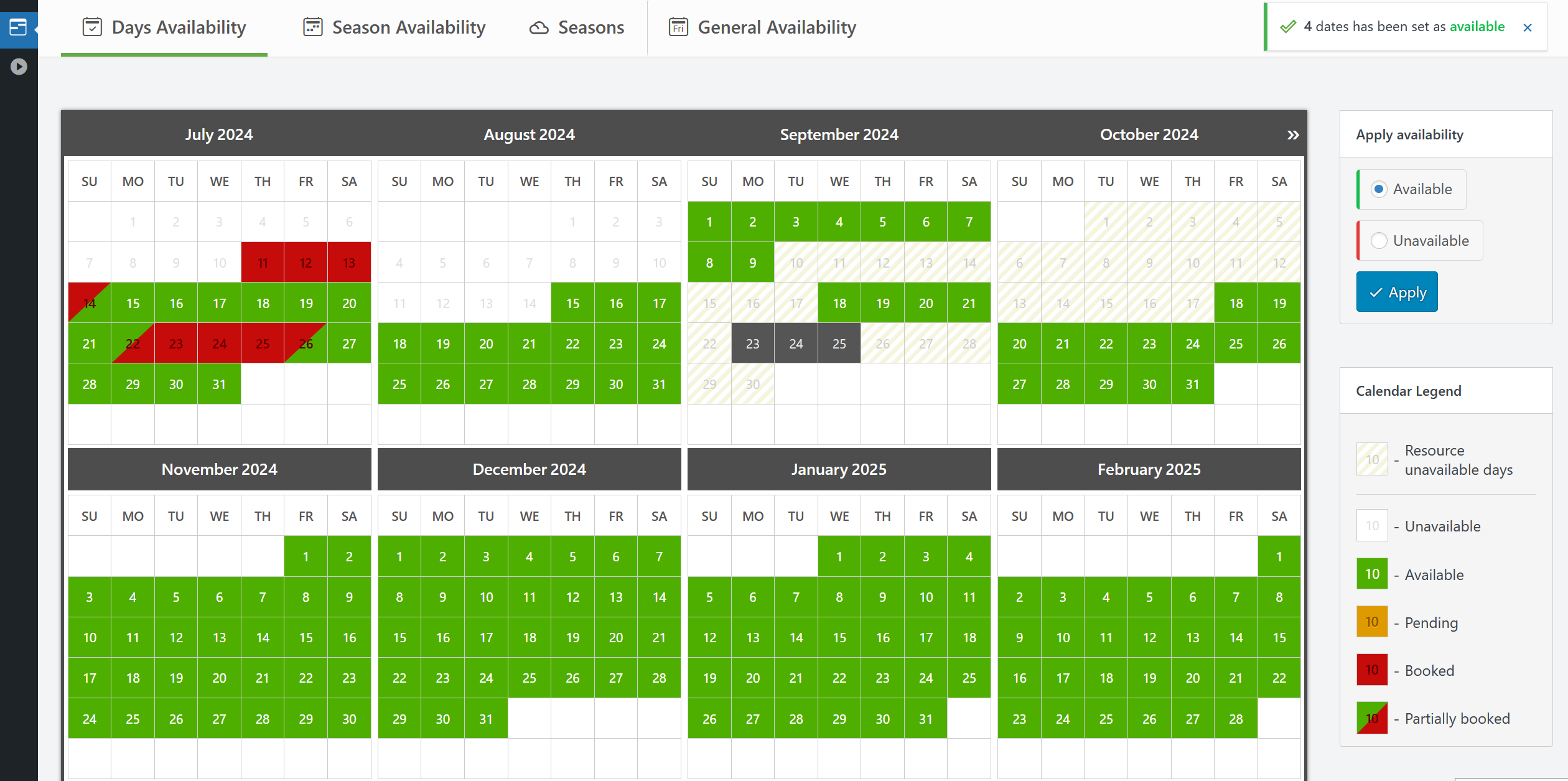Screen dimensions: 1568x781
Task: Select the Unavailable radio button
Action: [1379, 240]
